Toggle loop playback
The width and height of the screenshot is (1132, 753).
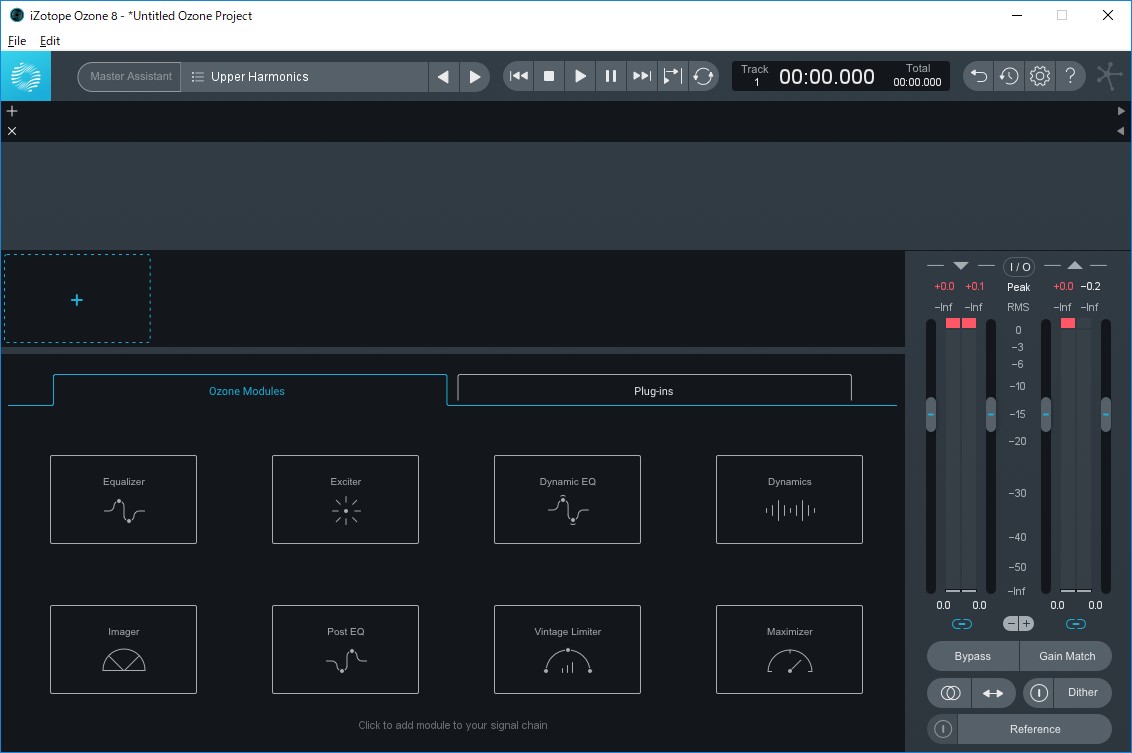[x=702, y=76]
